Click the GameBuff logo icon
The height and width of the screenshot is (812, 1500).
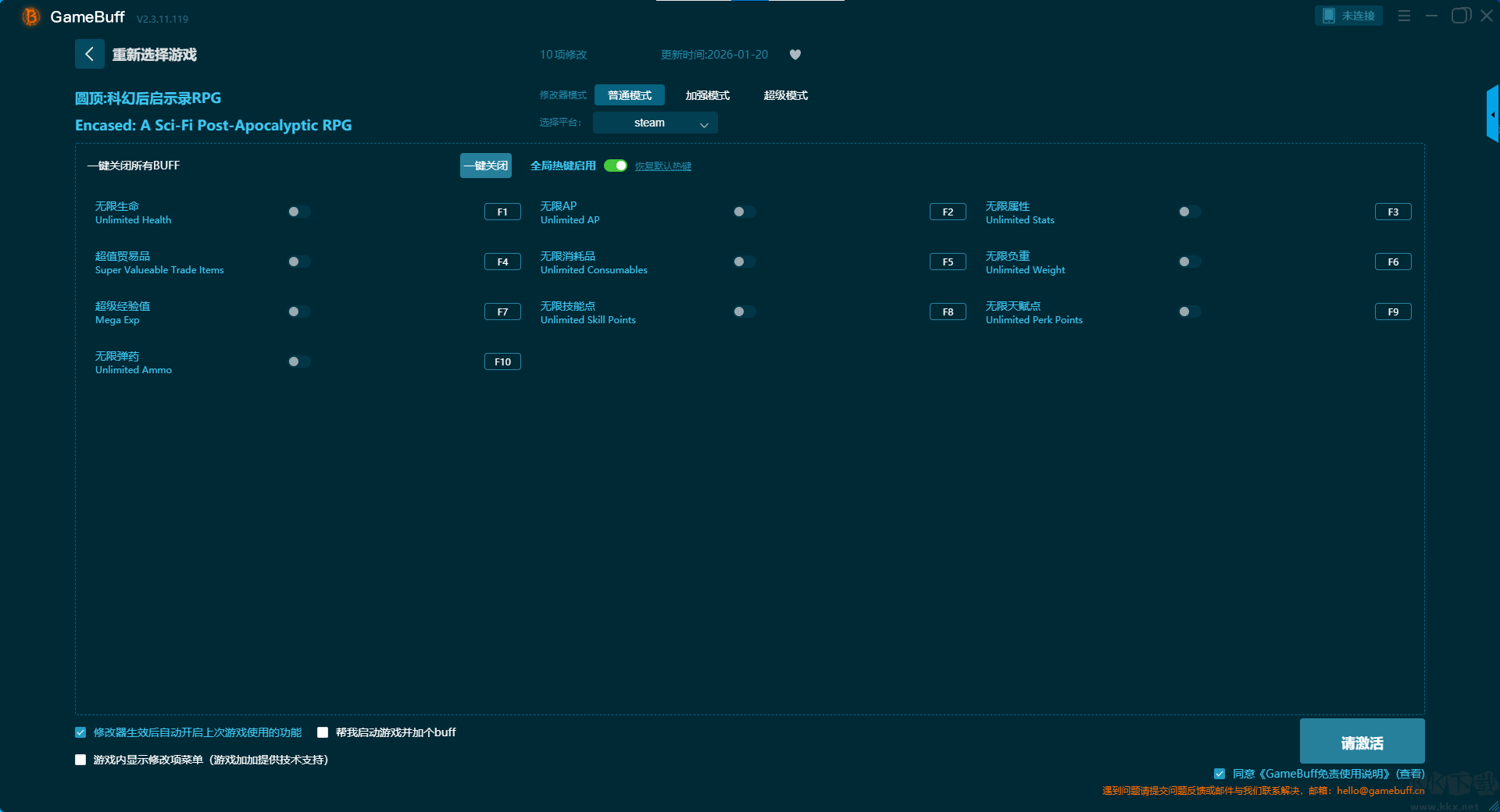31,16
